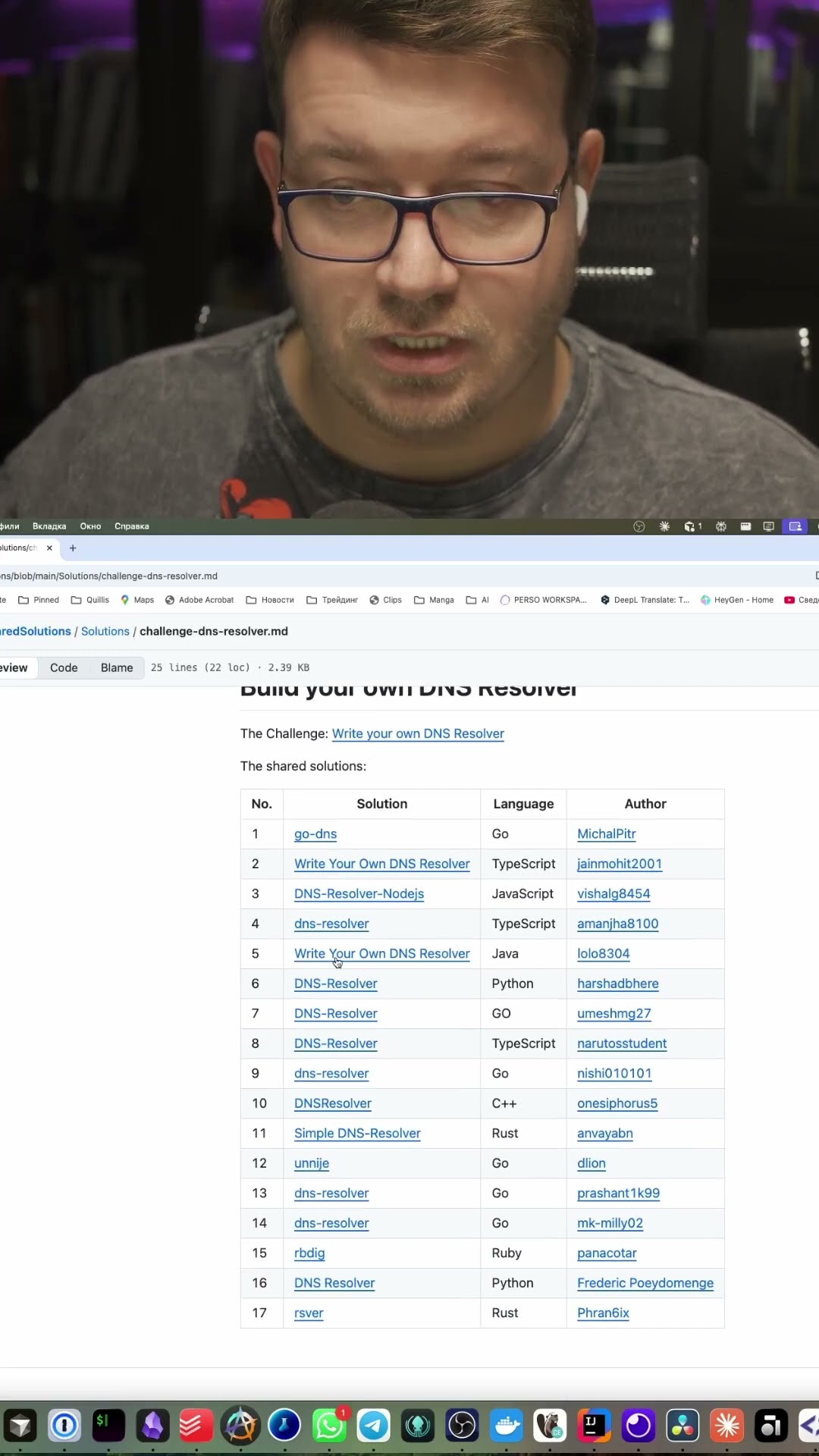
Task: Open the Clips bookmark
Action: click(x=385, y=600)
